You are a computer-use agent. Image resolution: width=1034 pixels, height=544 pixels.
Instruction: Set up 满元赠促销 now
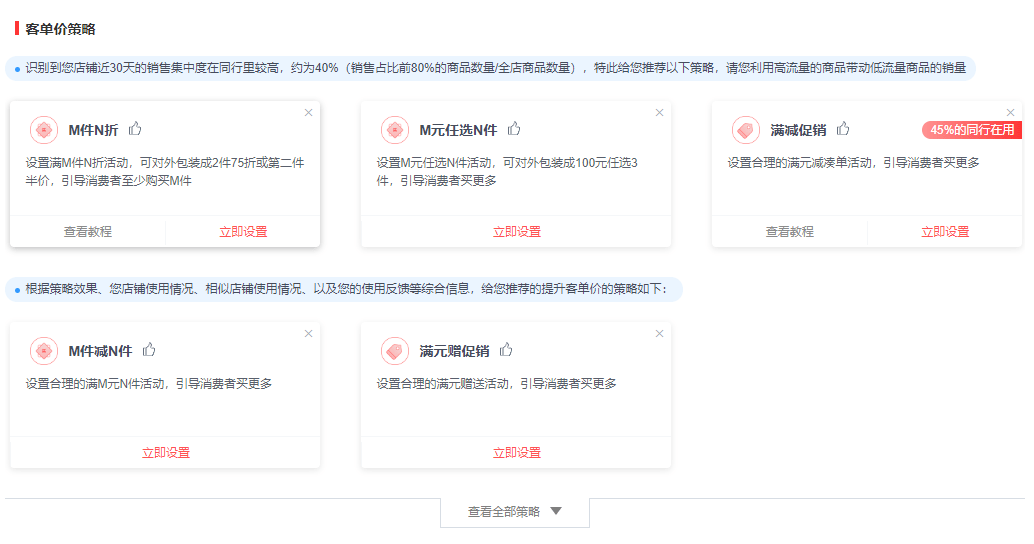[x=516, y=453]
